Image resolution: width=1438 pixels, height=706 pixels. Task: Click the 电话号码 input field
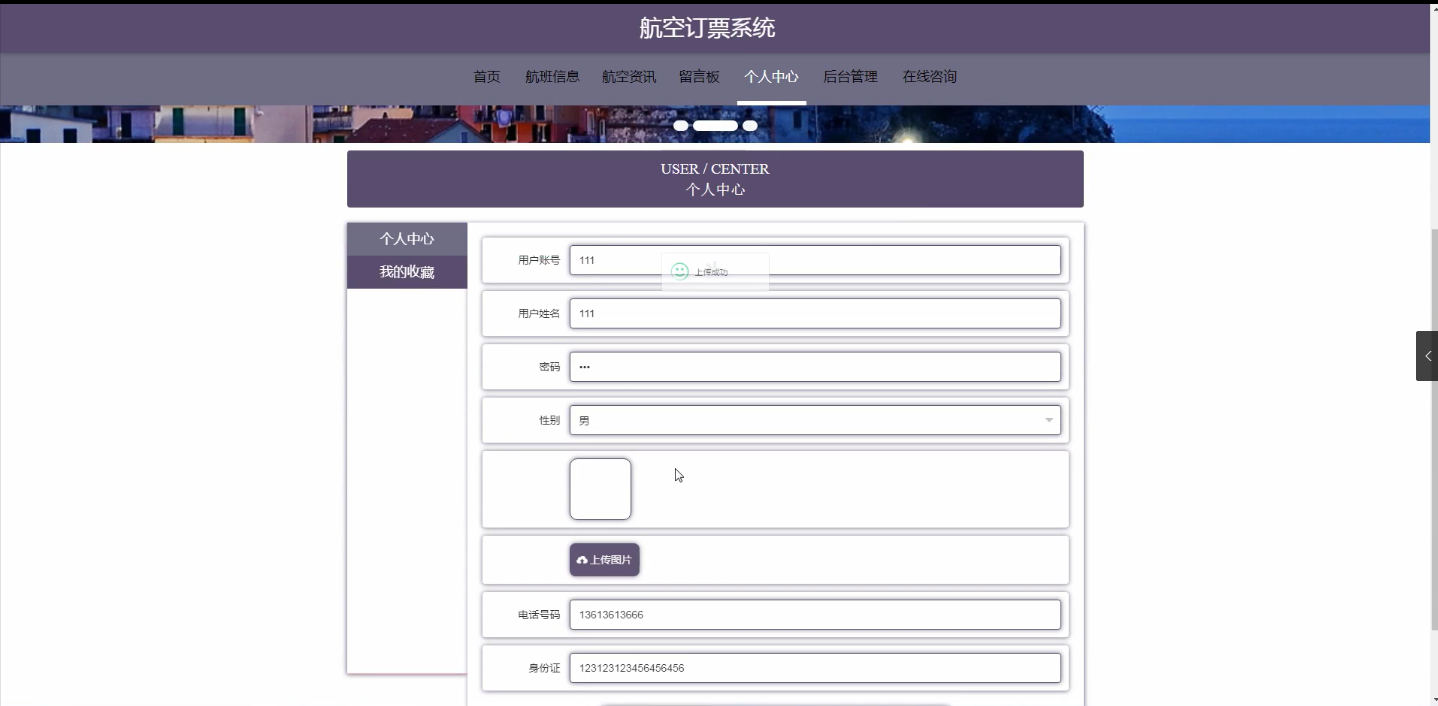tap(815, 615)
